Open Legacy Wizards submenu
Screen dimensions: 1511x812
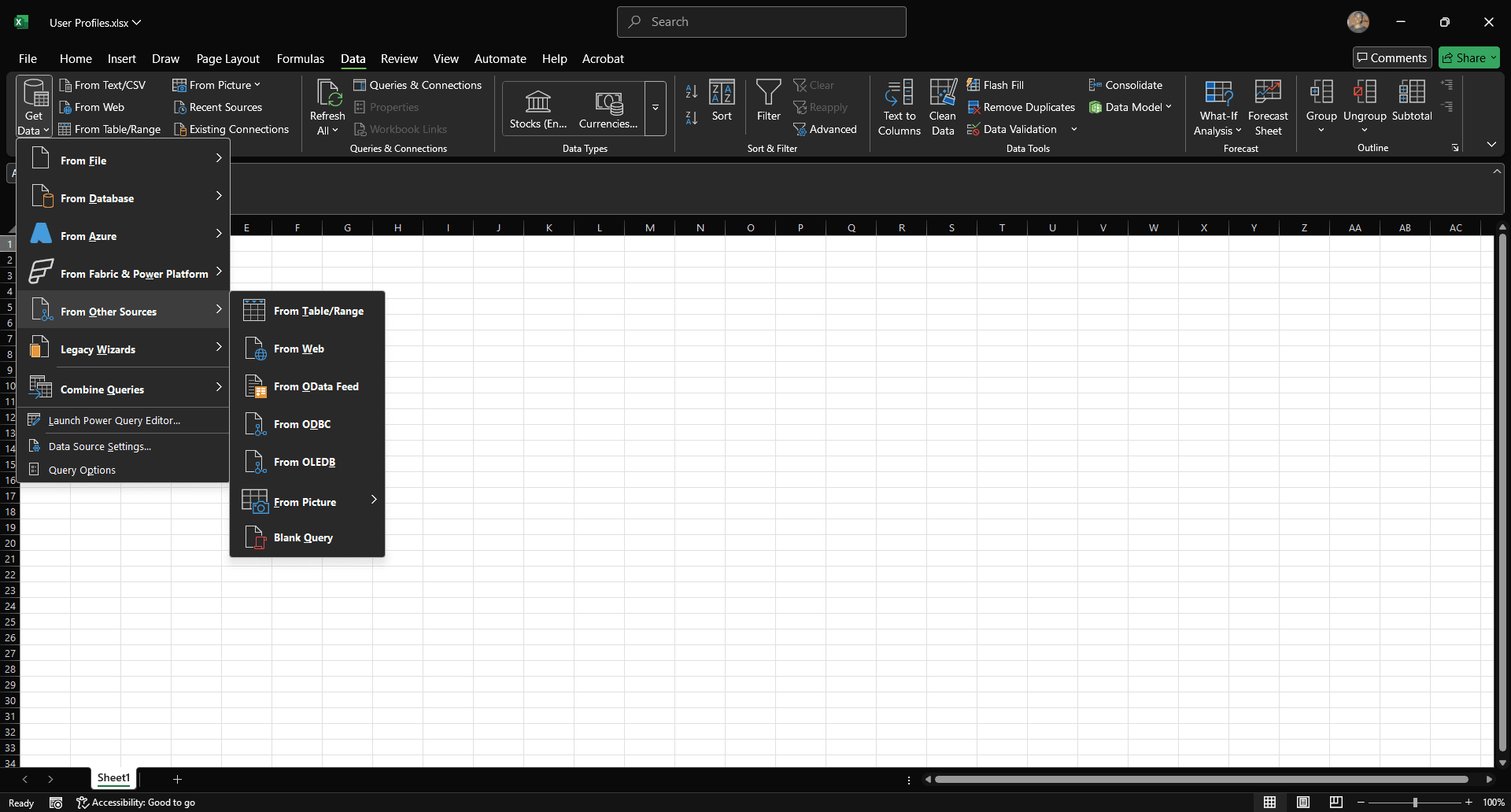(124, 349)
